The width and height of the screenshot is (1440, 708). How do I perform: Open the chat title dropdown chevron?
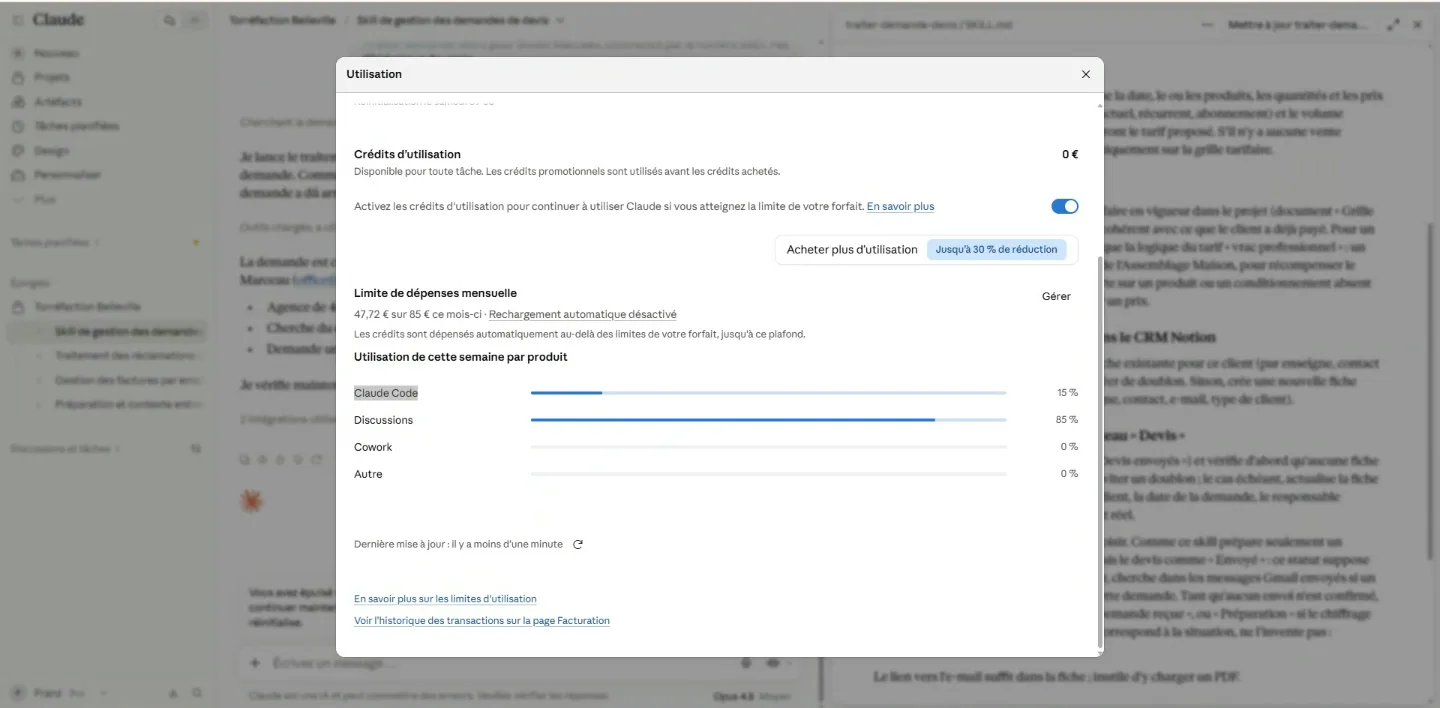pos(560,20)
